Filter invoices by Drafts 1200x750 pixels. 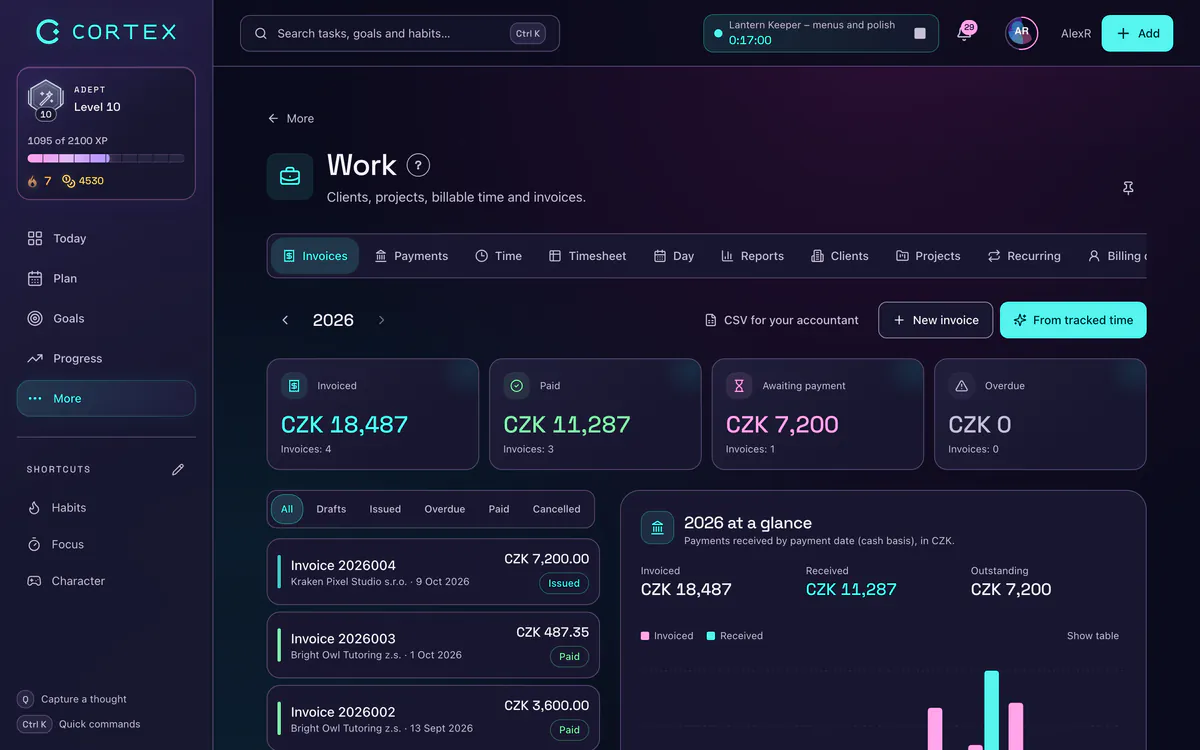tap(331, 509)
